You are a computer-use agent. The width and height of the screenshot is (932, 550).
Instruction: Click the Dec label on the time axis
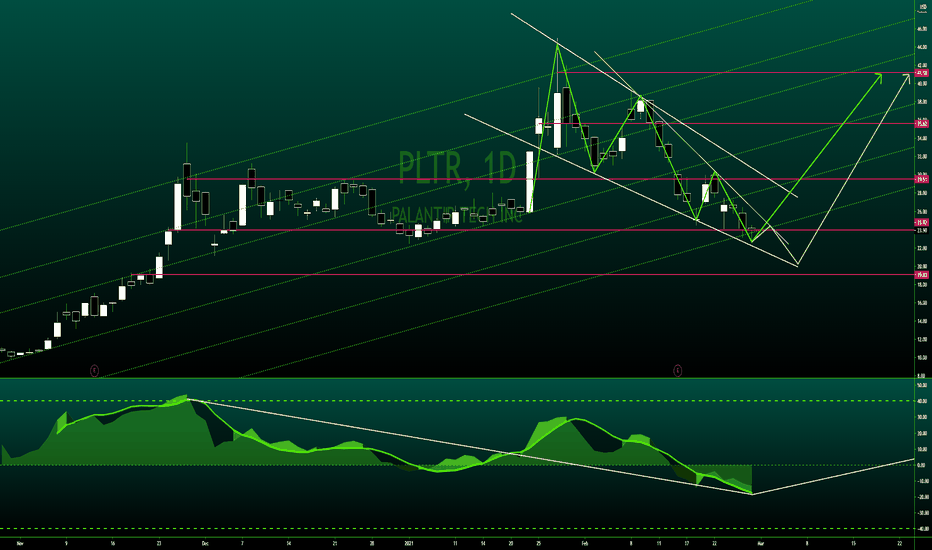click(205, 543)
